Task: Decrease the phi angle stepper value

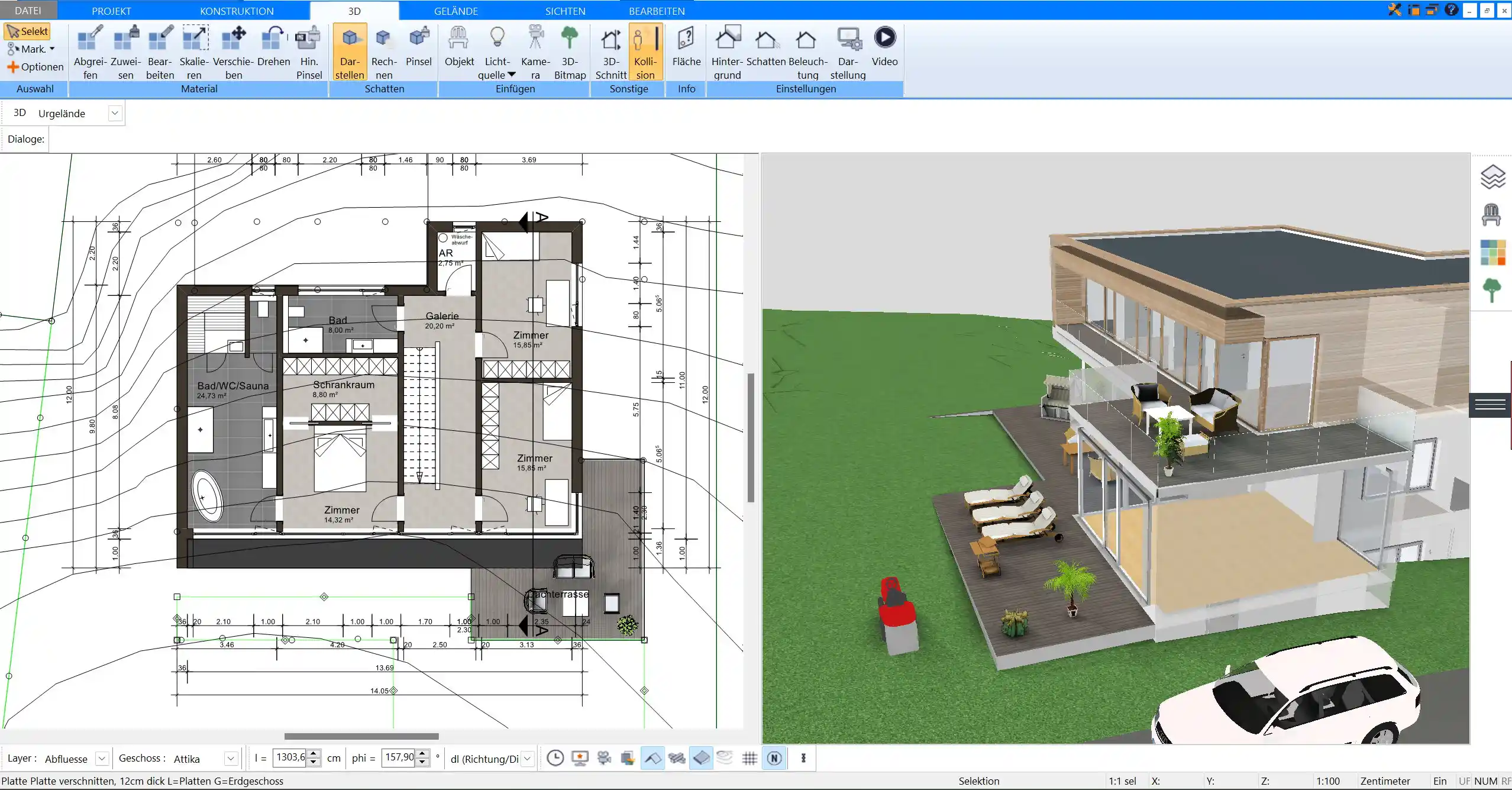Action: 422,763
